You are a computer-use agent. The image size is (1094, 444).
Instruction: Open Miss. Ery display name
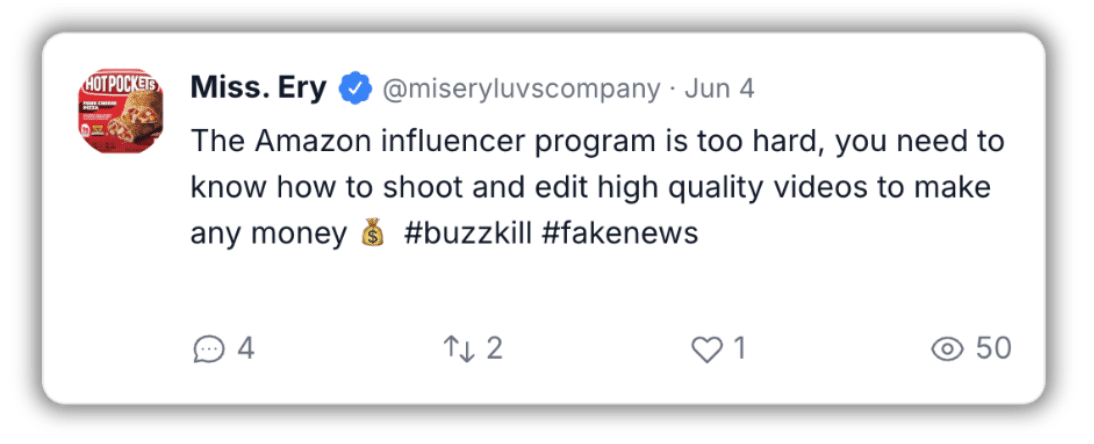tap(258, 89)
